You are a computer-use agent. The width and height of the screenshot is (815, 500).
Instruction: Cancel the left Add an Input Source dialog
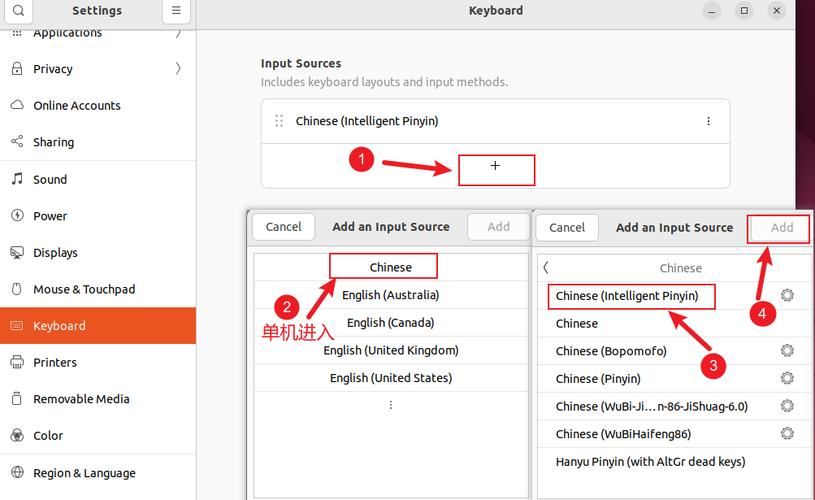tap(283, 227)
